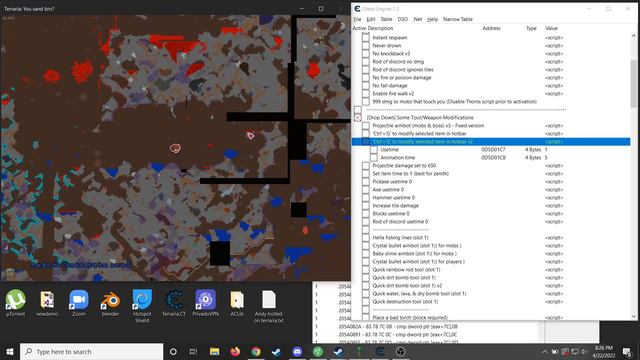Click the Cortana circle on the taskbar
640x360 pixels.
pyautogui.click(x=173, y=351)
